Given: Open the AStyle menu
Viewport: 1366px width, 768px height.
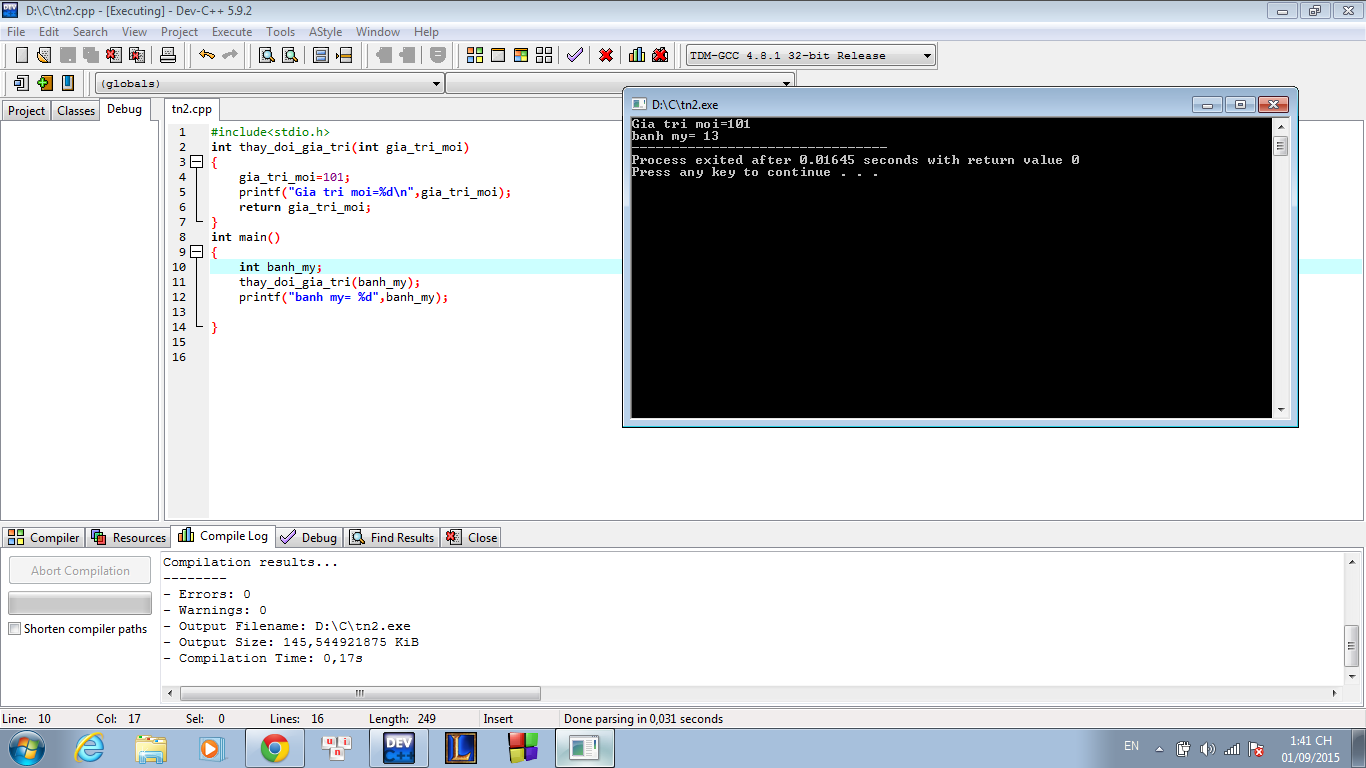Looking at the screenshot, I should pos(325,32).
